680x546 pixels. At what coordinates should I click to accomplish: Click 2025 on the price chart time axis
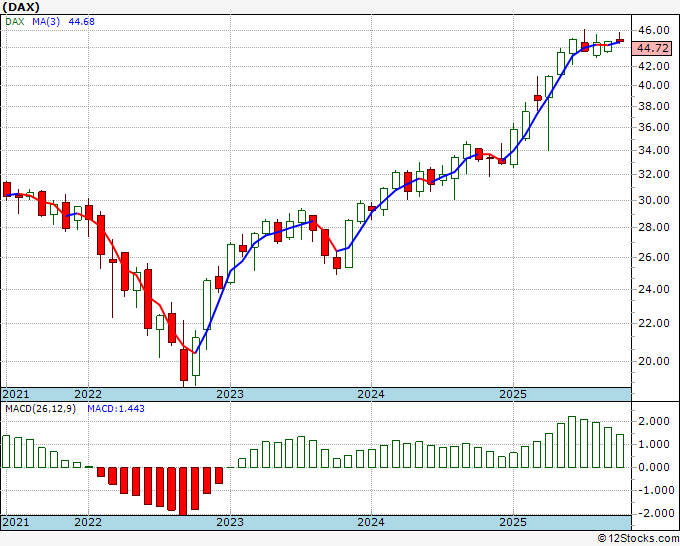[x=513, y=394]
